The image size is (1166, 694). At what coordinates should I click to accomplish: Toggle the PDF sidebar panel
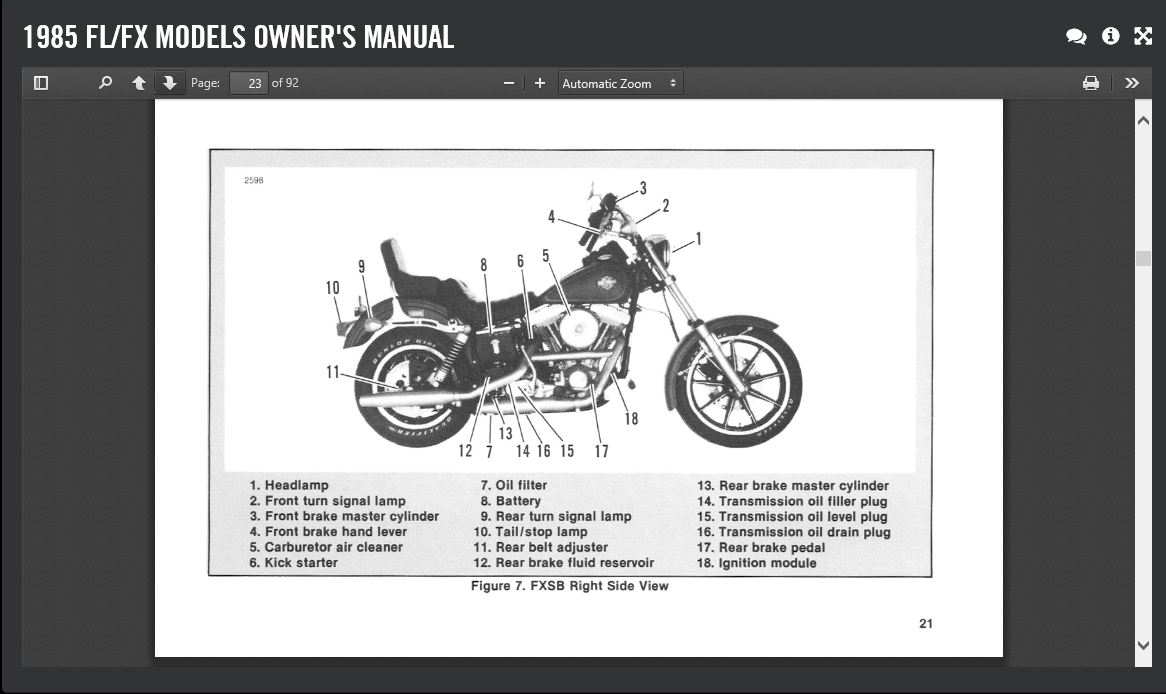tap(41, 83)
